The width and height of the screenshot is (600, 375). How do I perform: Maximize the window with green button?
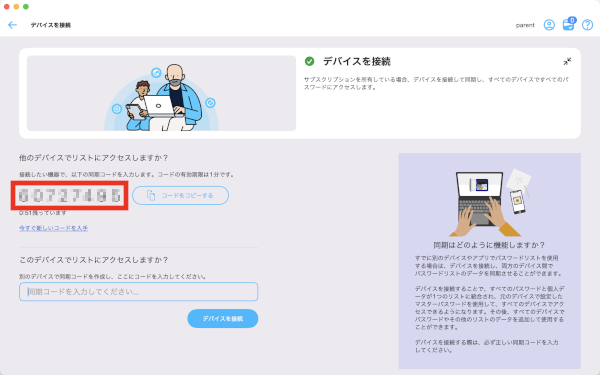point(26,7)
